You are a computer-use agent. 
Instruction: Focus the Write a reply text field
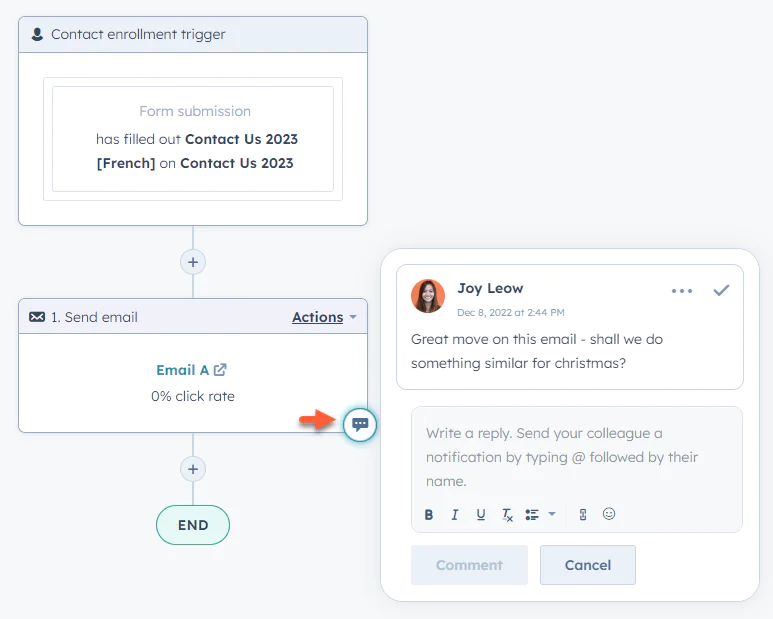(576, 456)
